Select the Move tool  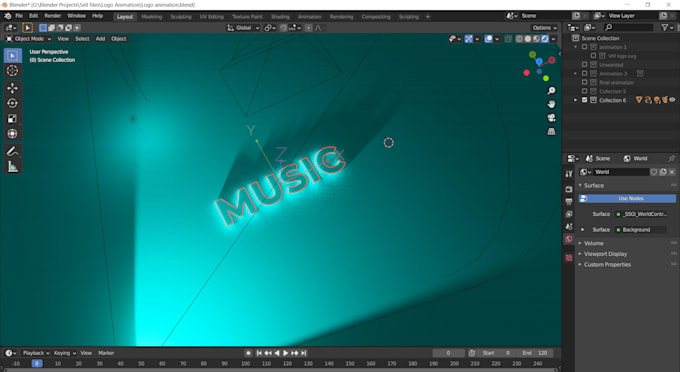click(x=12, y=88)
